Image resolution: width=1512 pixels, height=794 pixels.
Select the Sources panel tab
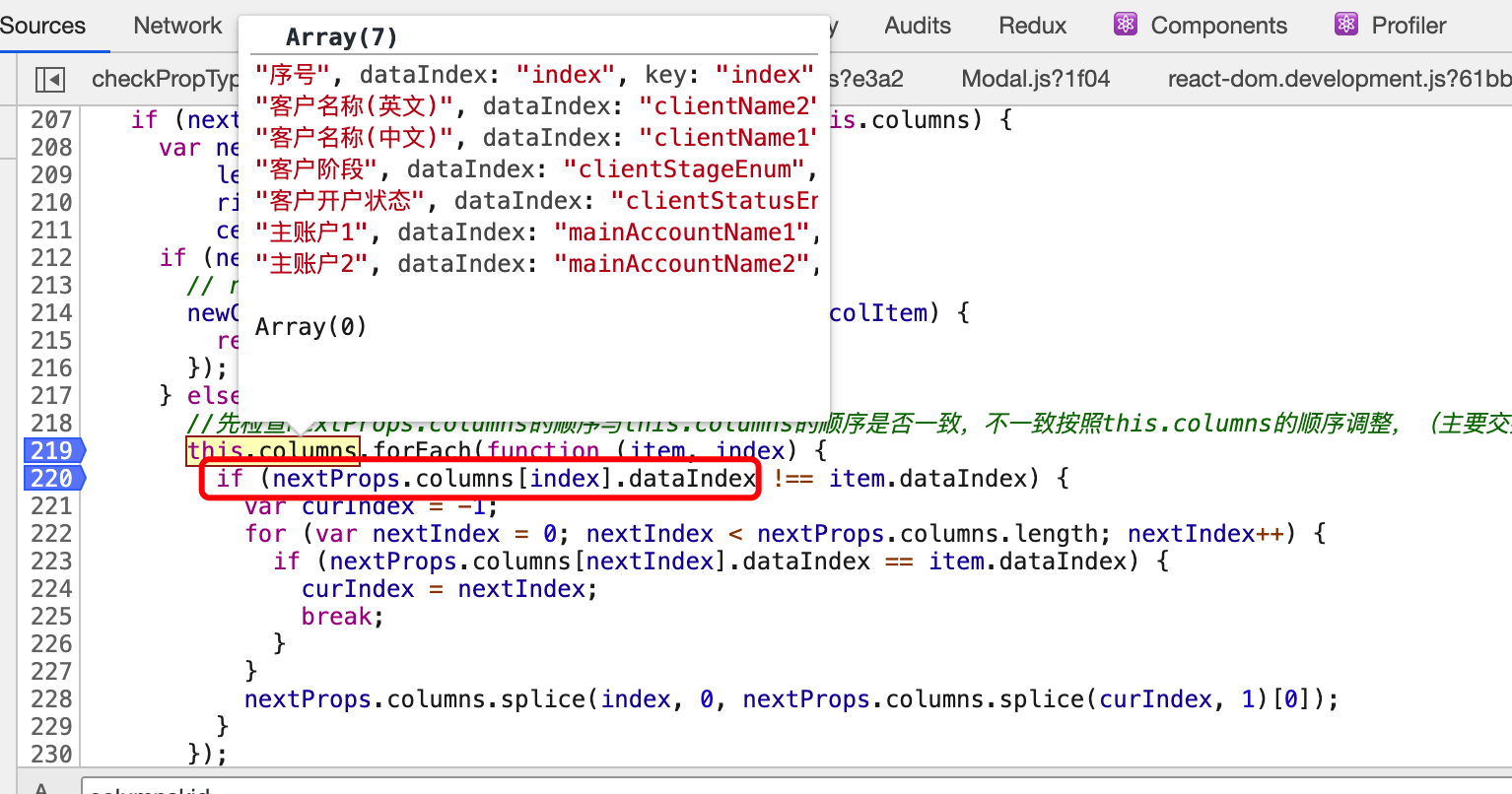pyautogui.click(x=42, y=25)
